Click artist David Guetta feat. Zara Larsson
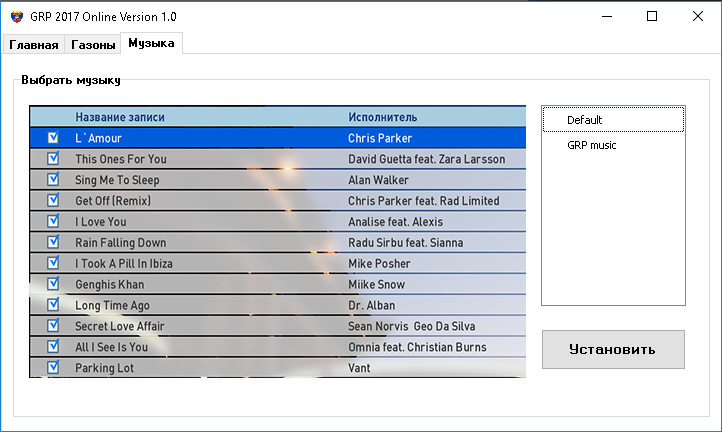Screen dimensions: 722x432 426,159
